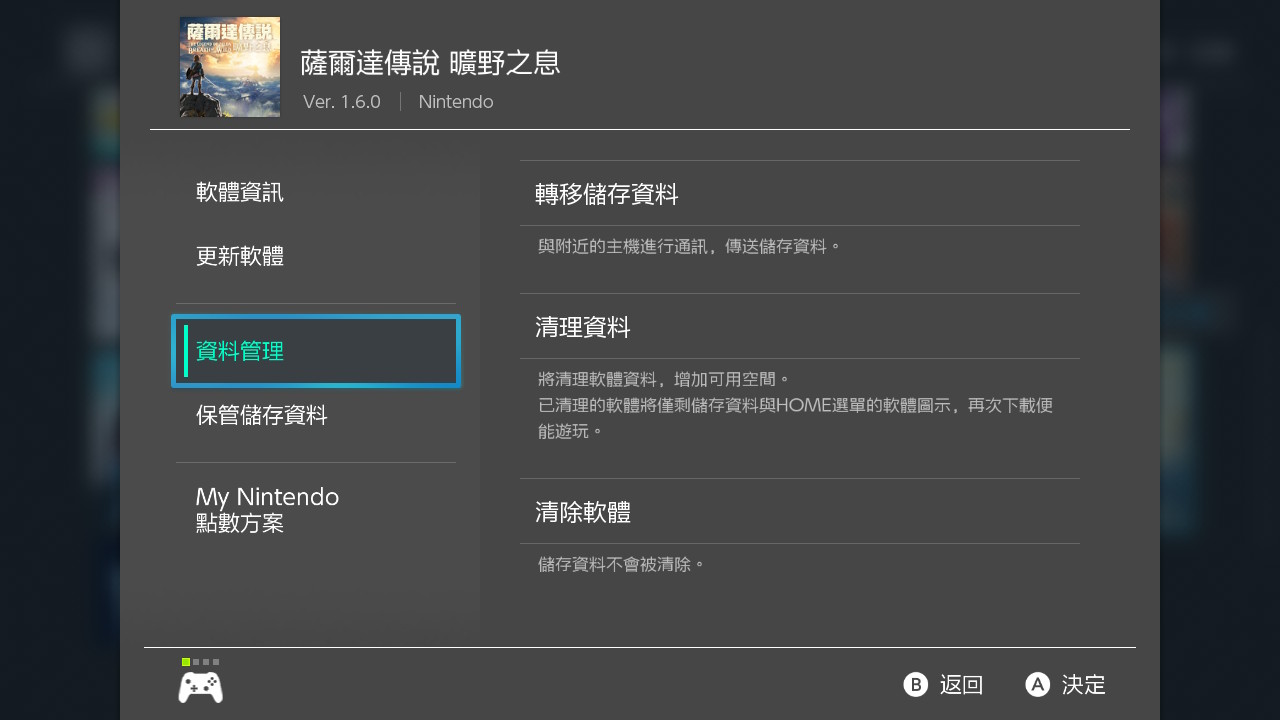Click the player indicator lights above the controller

point(200,662)
